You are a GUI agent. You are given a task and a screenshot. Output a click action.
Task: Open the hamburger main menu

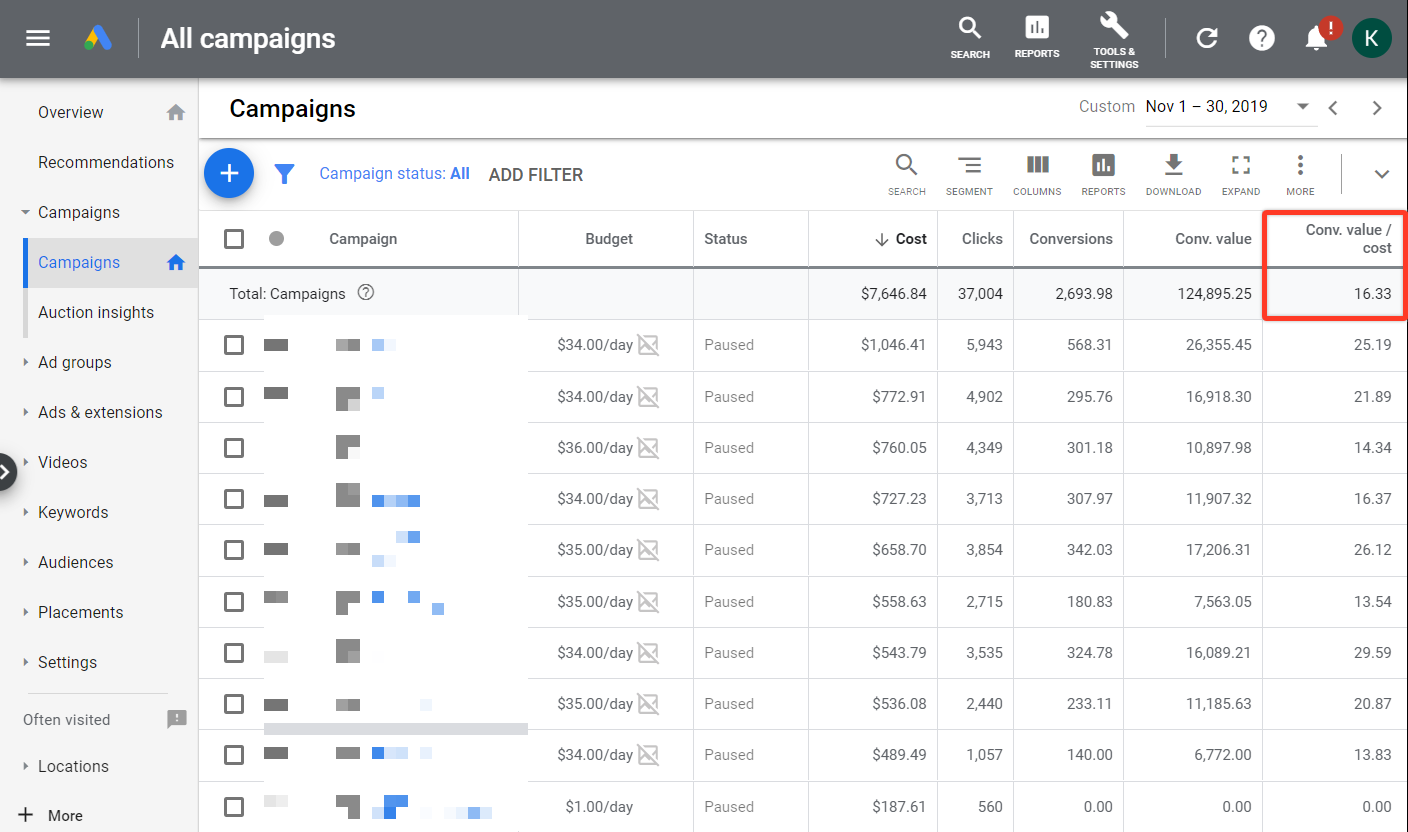[38, 38]
